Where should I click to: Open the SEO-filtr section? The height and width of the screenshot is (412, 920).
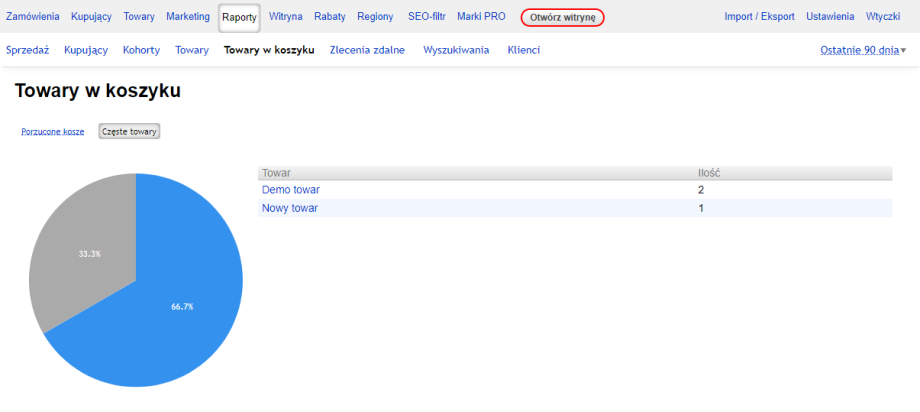426,17
